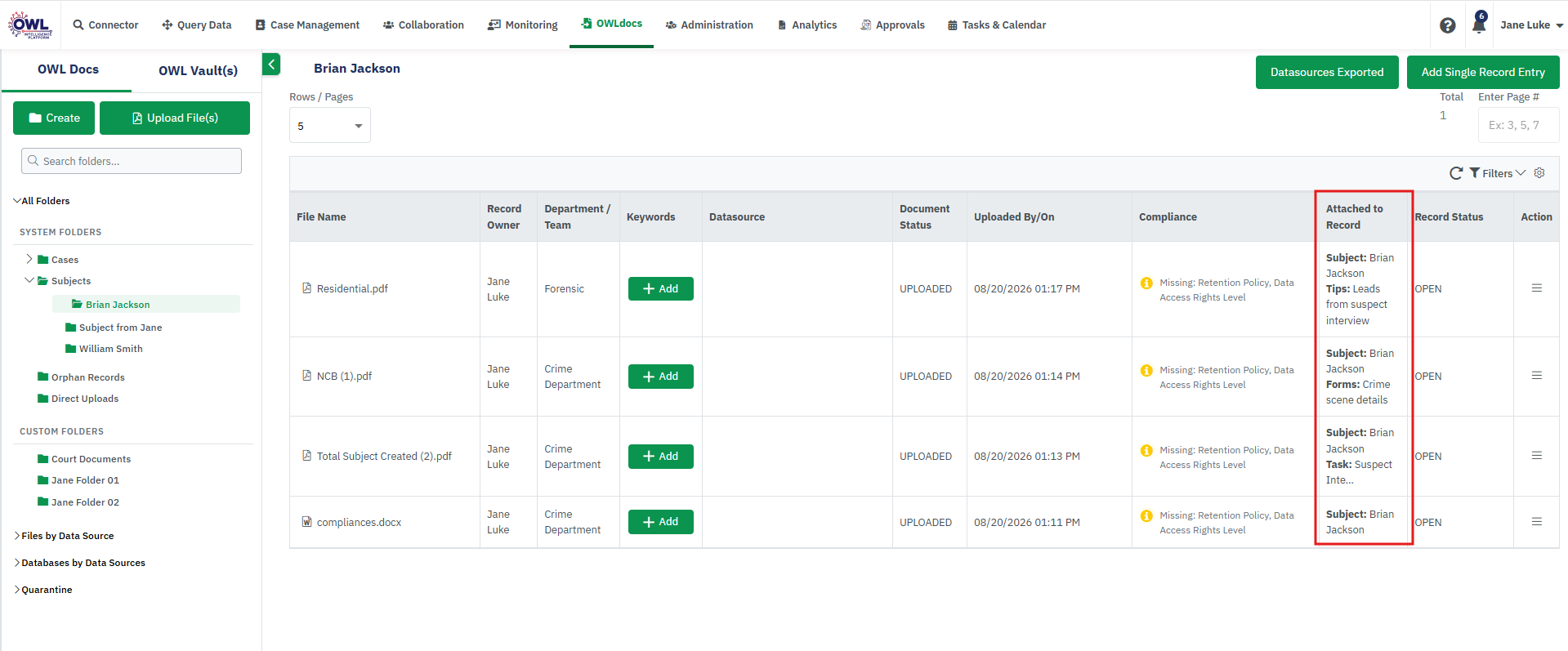
Task: Expand the Cases folder
Action: (29, 259)
